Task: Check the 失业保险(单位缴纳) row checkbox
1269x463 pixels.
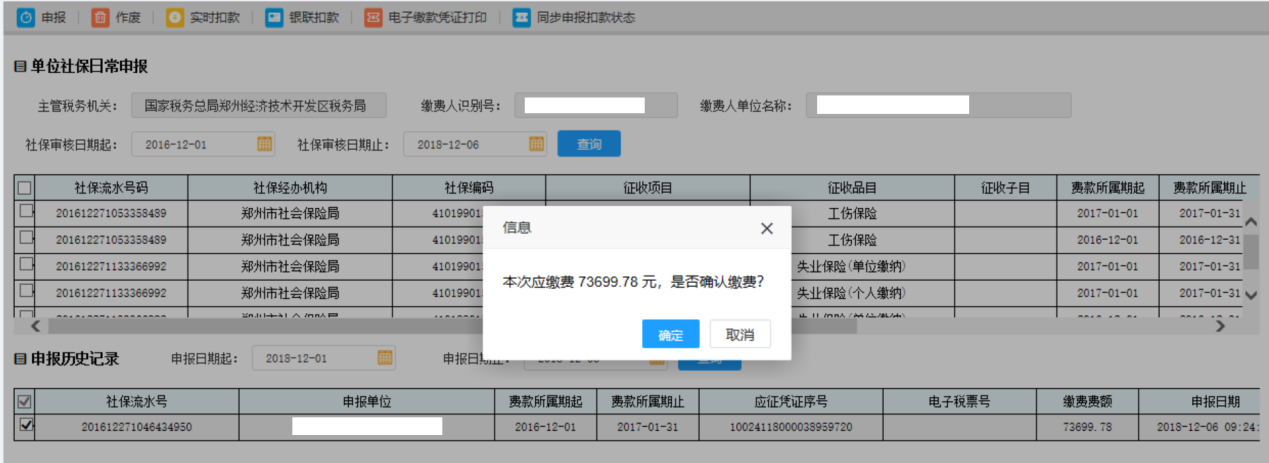Action: [26, 263]
